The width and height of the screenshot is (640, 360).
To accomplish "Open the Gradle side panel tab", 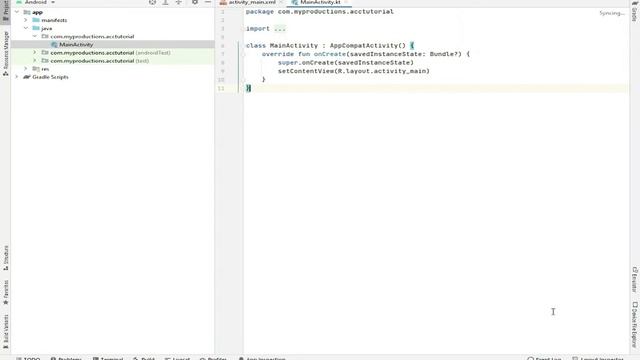I will [x=634, y=11].
